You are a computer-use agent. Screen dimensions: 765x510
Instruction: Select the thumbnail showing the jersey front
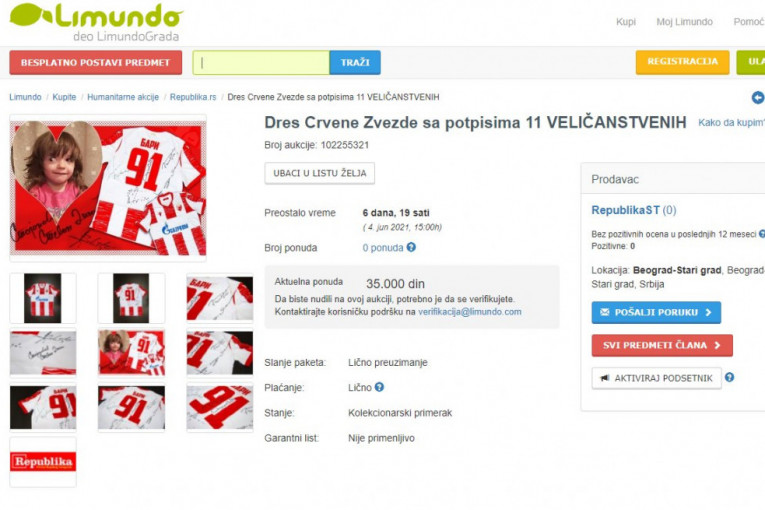(43, 298)
